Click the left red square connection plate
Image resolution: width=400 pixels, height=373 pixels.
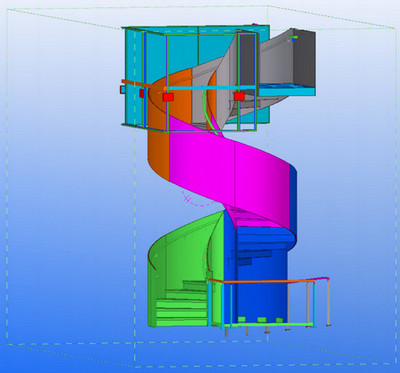pyautogui.click(x=168, y=97)
